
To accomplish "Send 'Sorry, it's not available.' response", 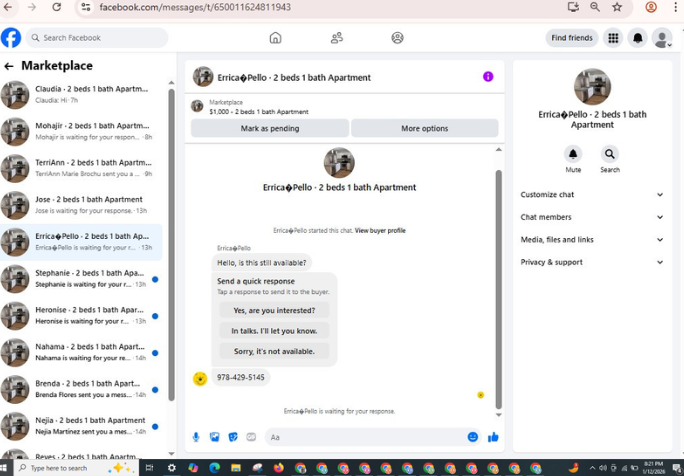I will 274,351.
